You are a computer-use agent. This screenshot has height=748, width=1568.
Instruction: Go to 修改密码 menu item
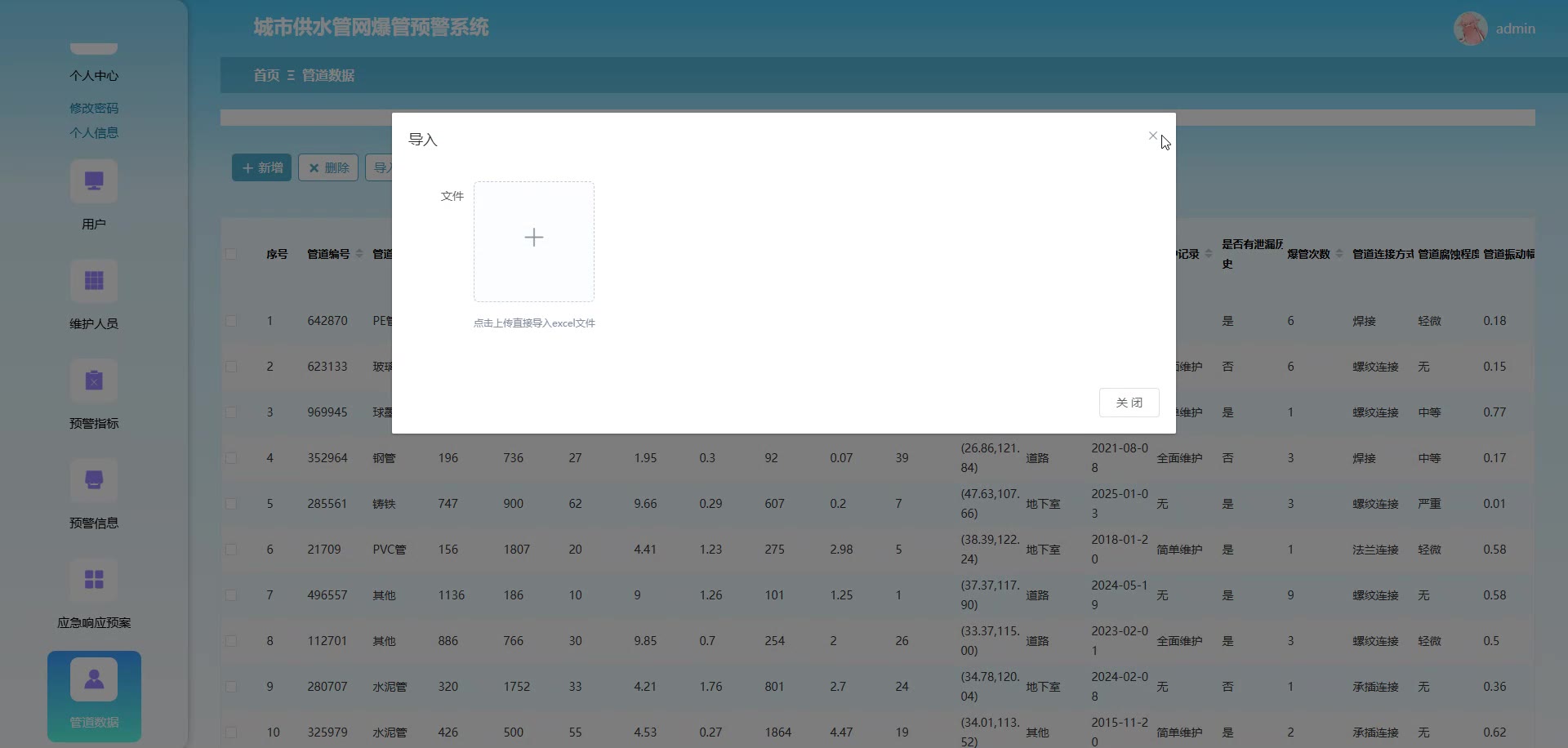94,108
